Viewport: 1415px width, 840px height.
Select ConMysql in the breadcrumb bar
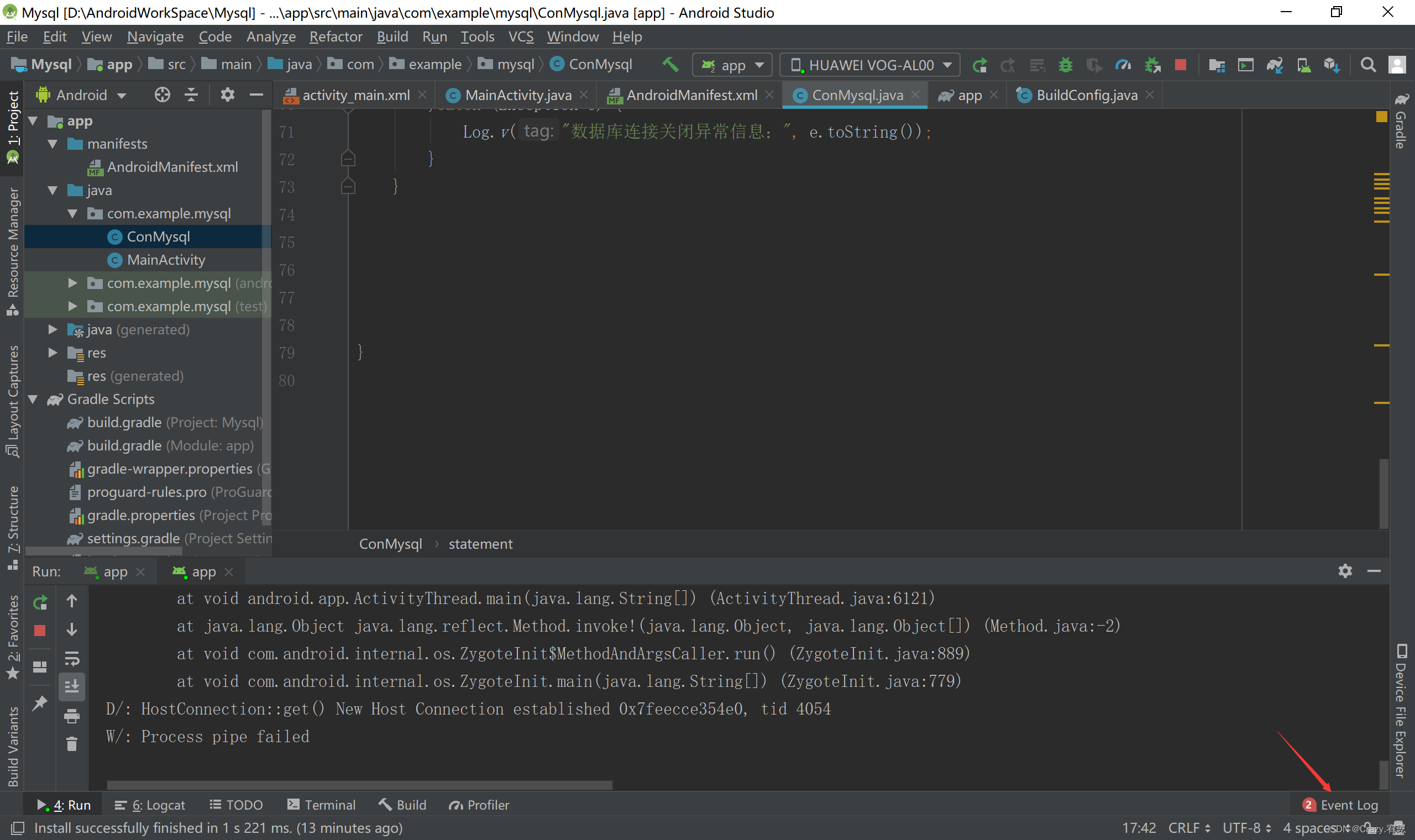(390, 543)
